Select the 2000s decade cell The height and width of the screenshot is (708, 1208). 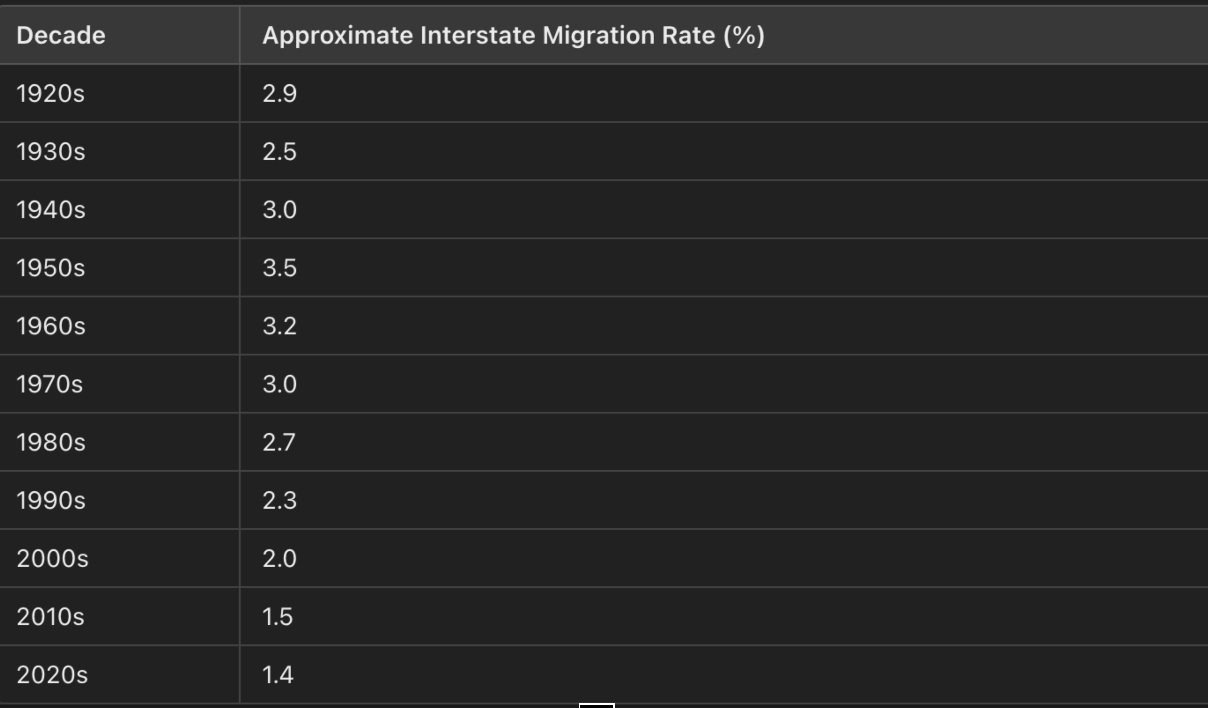click(x=52, y=559)
